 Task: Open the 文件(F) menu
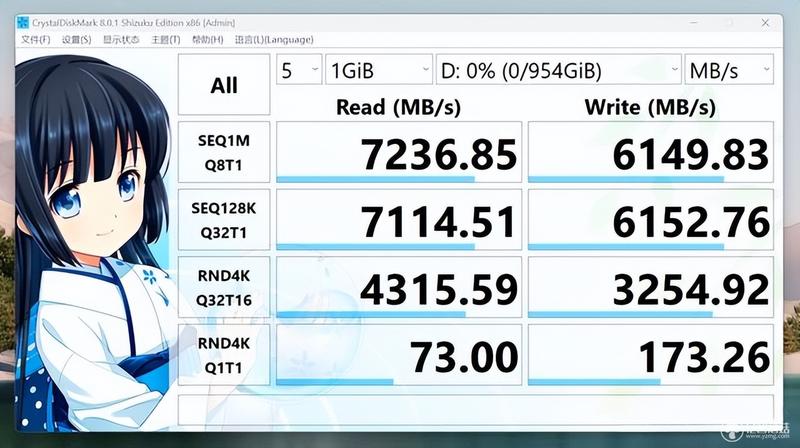pyautogui.click(x=35, y=40)
